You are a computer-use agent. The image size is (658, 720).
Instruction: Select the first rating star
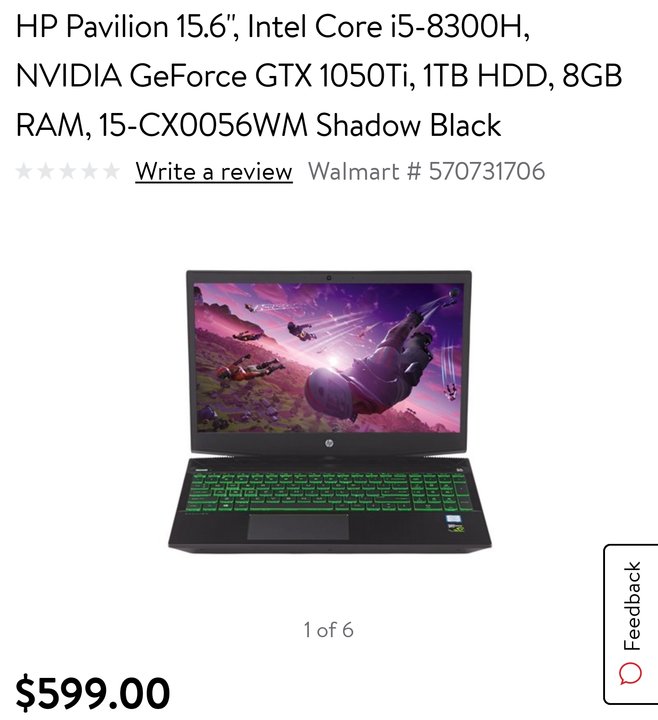(x=24, y=171)
